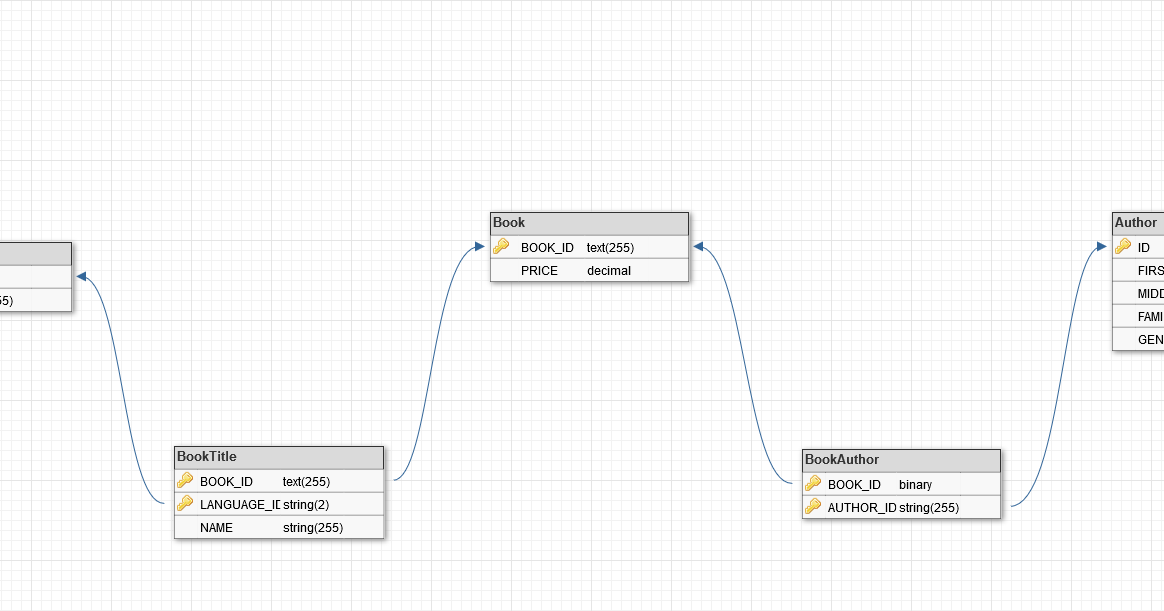Select the Book table header

coord(589,223)
